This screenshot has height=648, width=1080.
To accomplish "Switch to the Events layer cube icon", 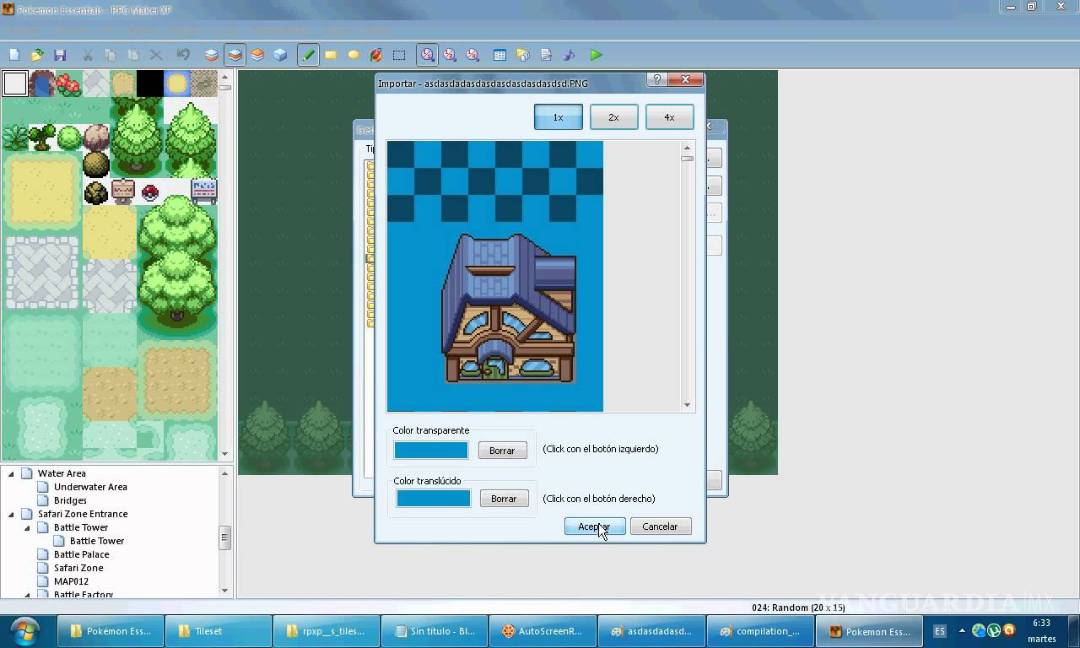I will (x=280, y=55).
